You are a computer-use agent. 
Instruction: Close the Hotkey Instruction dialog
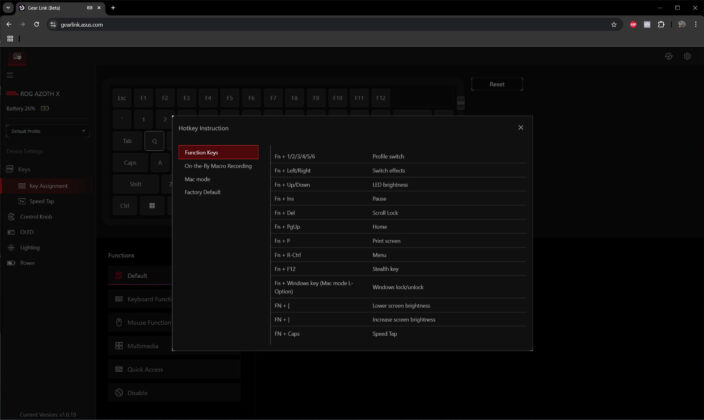pos(520,128)
